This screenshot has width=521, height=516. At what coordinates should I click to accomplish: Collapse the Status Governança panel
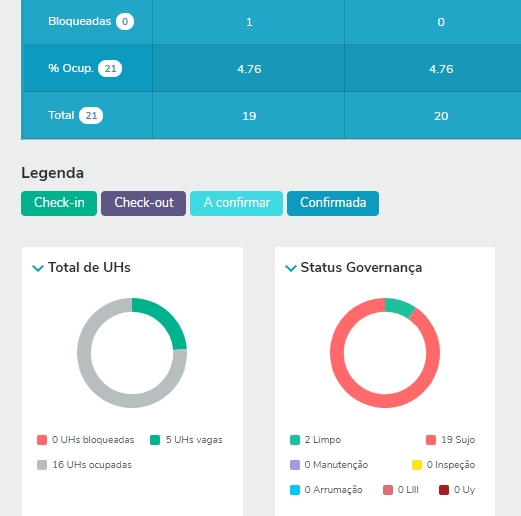pyautogui.click(x=291, y=268)
